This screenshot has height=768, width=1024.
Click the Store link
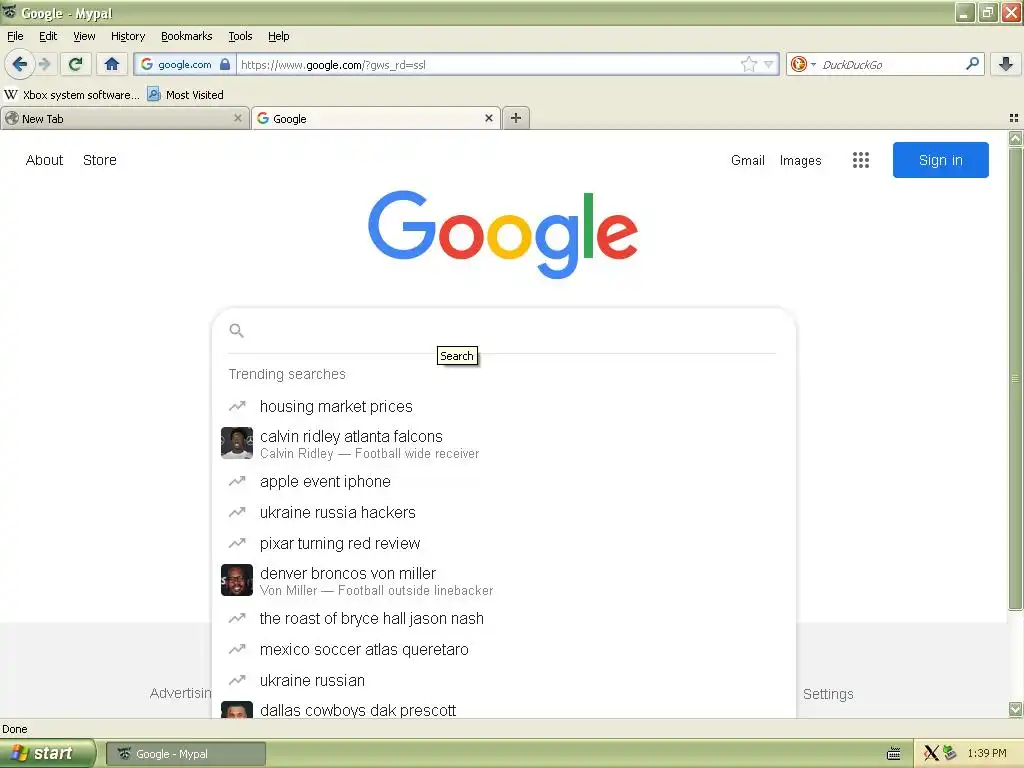[x=100, y=160]
